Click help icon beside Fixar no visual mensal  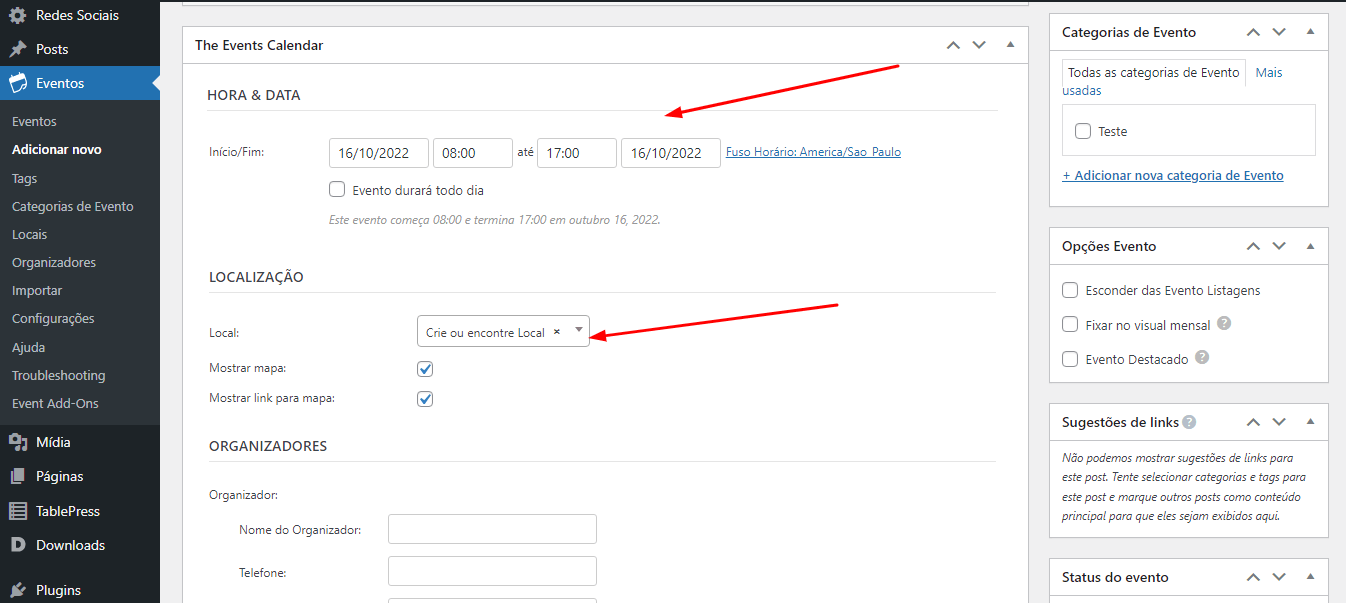(1224, 324)
